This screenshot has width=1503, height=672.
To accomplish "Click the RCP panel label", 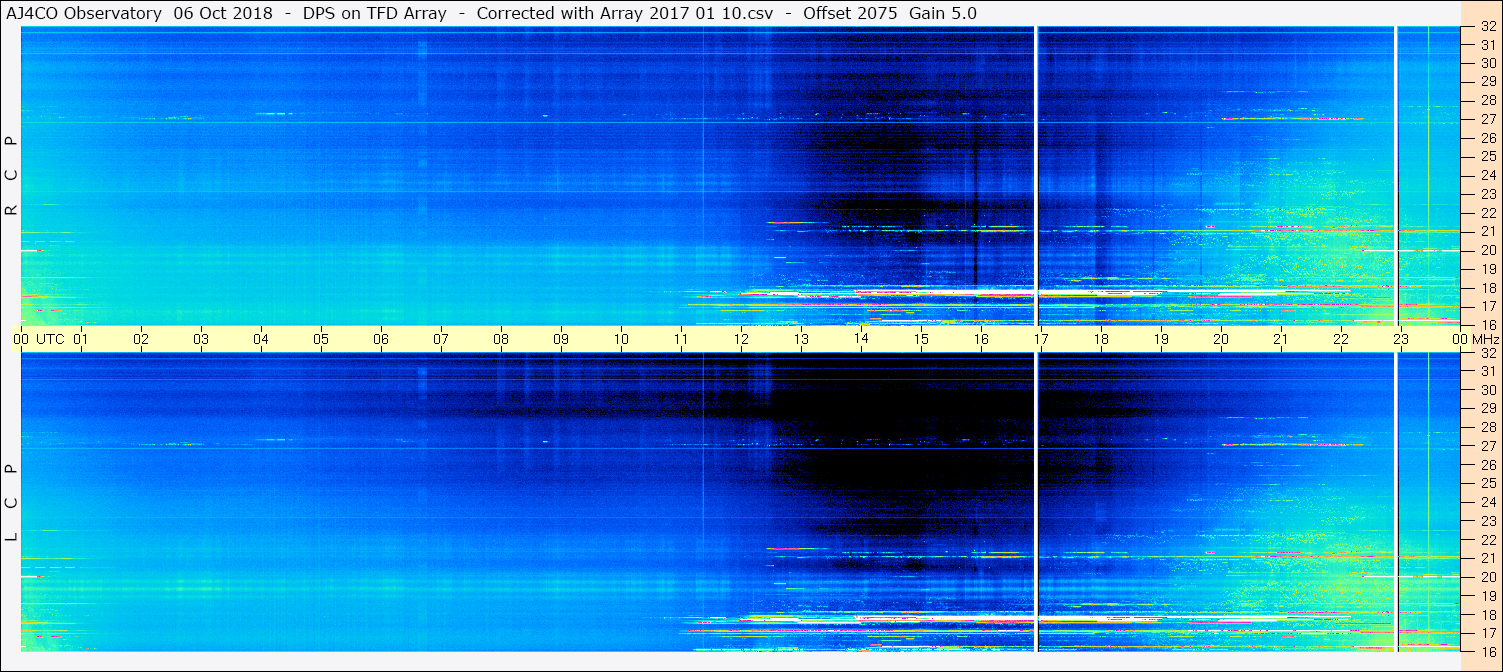I will coord(11,177).
